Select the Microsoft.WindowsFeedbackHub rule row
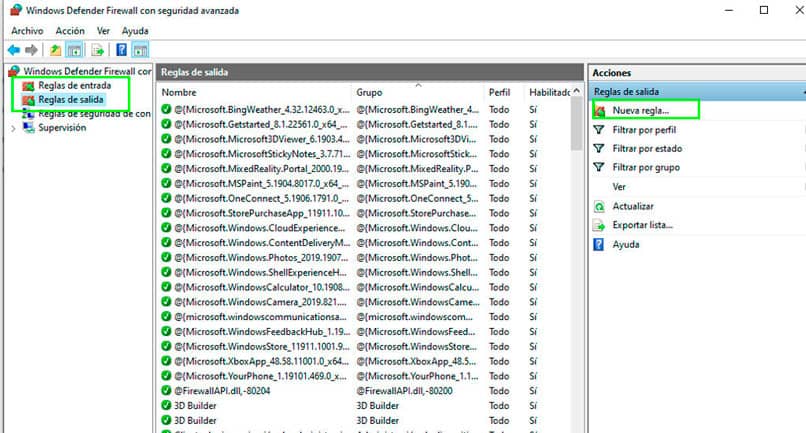The height and width of the screenshot is (433, 806). (365, 332)
